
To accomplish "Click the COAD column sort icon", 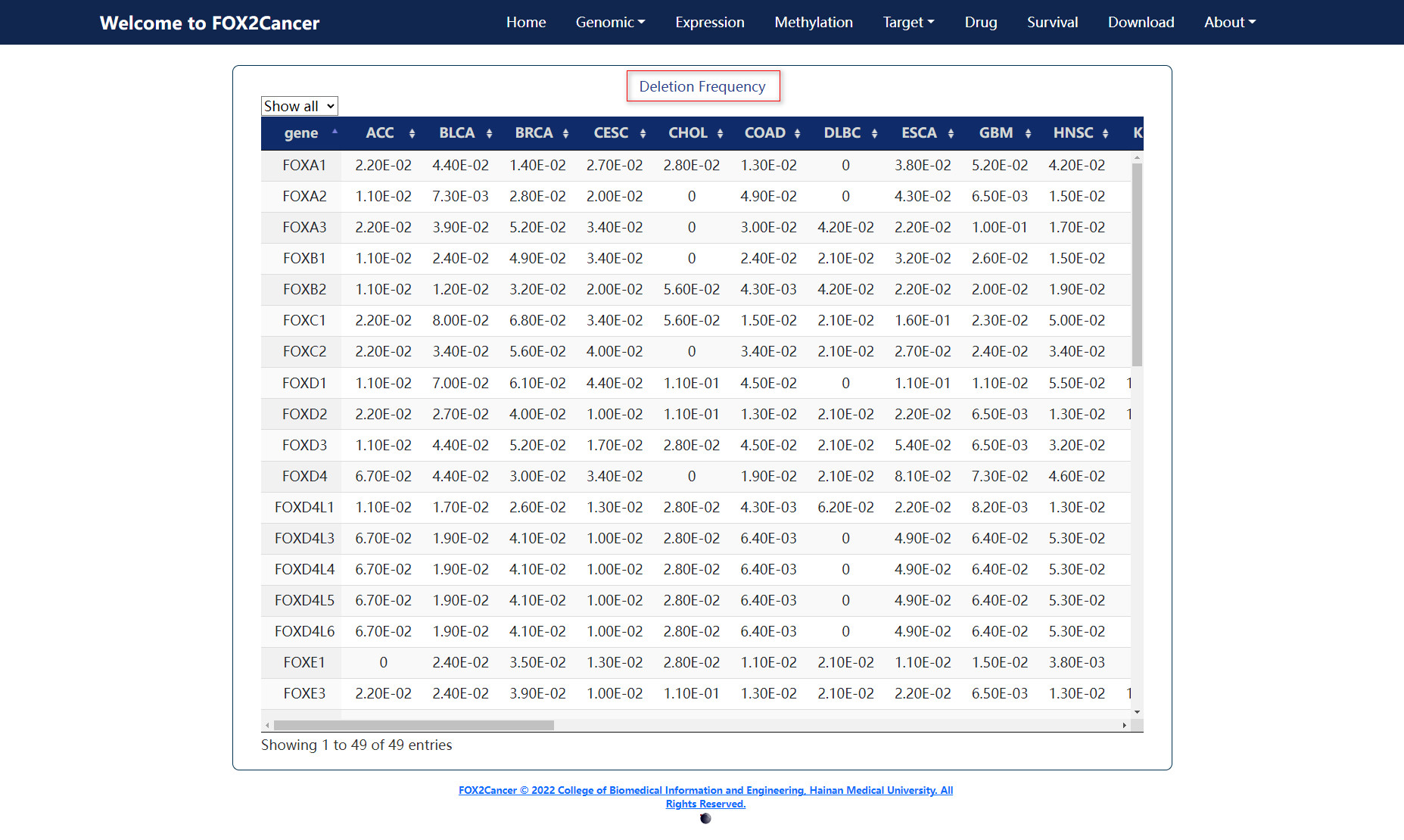I will pos(797,133).
